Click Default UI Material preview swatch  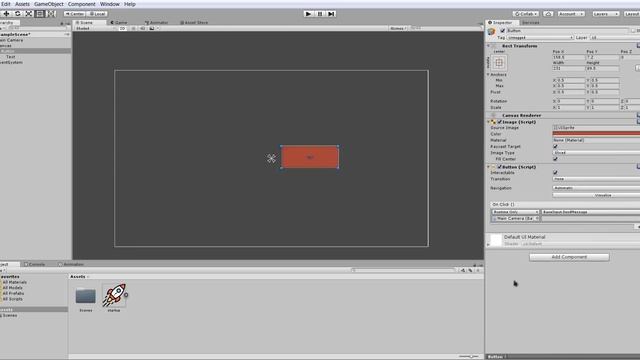click(x=496, y=240)
